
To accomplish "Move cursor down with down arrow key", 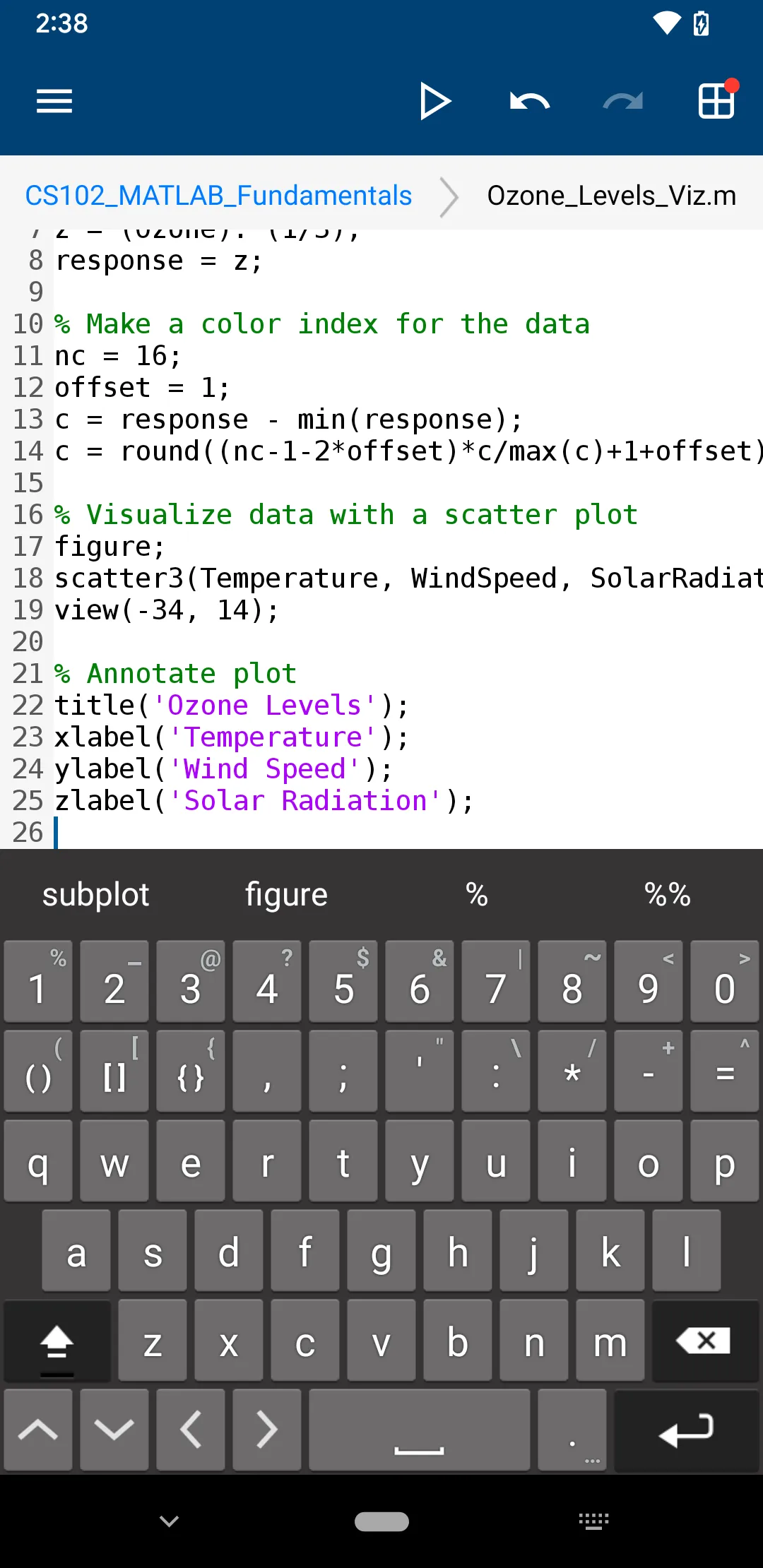I will point(114,1430).
